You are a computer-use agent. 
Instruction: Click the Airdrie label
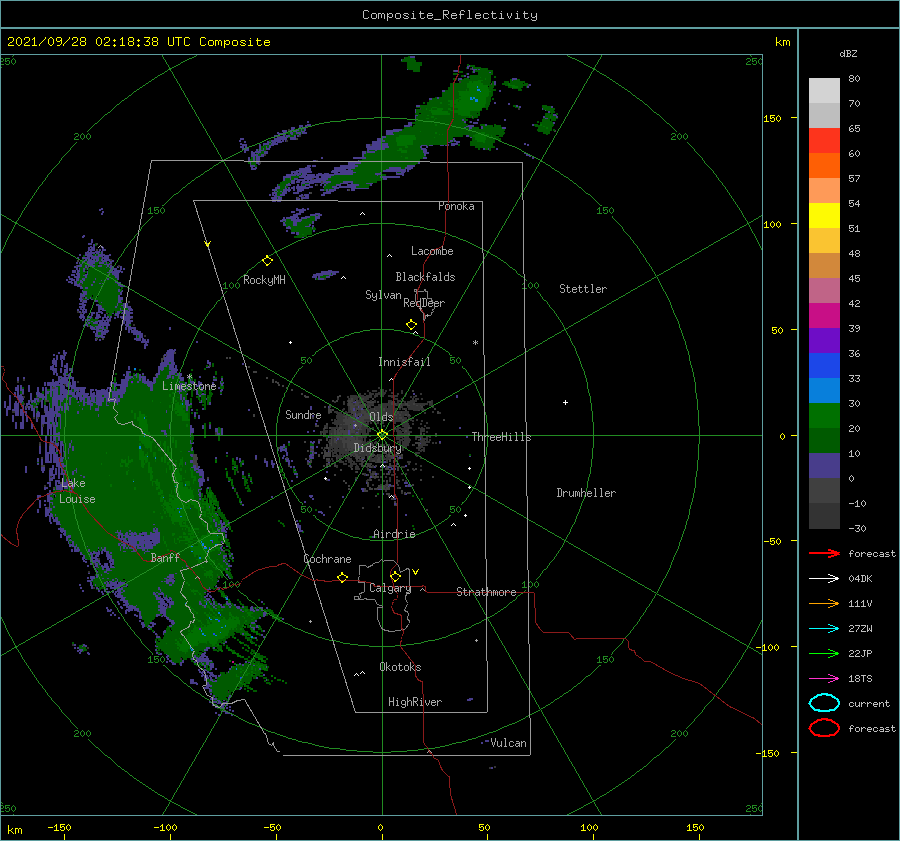pyautogui.click(x=394, y=534)
